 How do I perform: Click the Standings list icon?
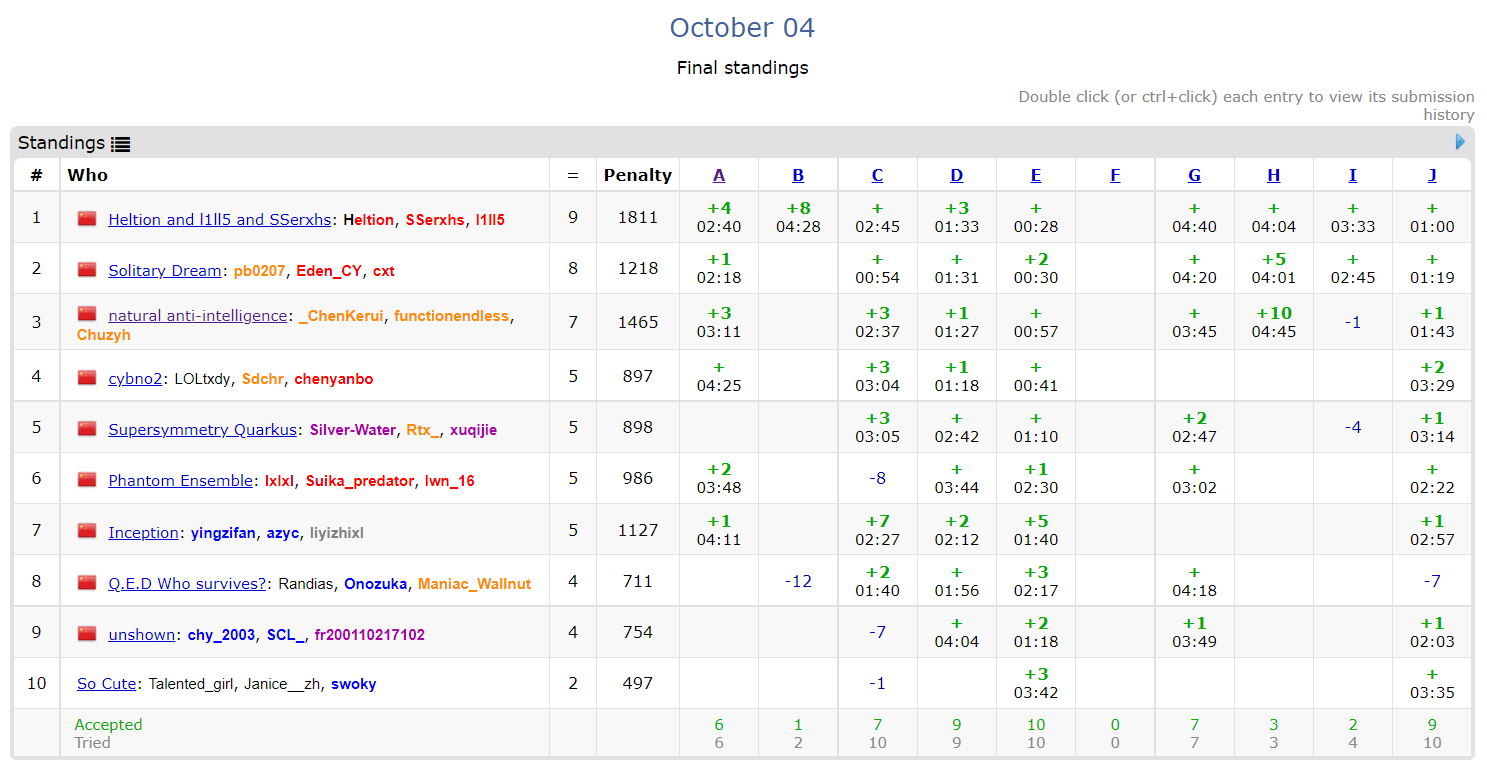[x=121, y=144]
